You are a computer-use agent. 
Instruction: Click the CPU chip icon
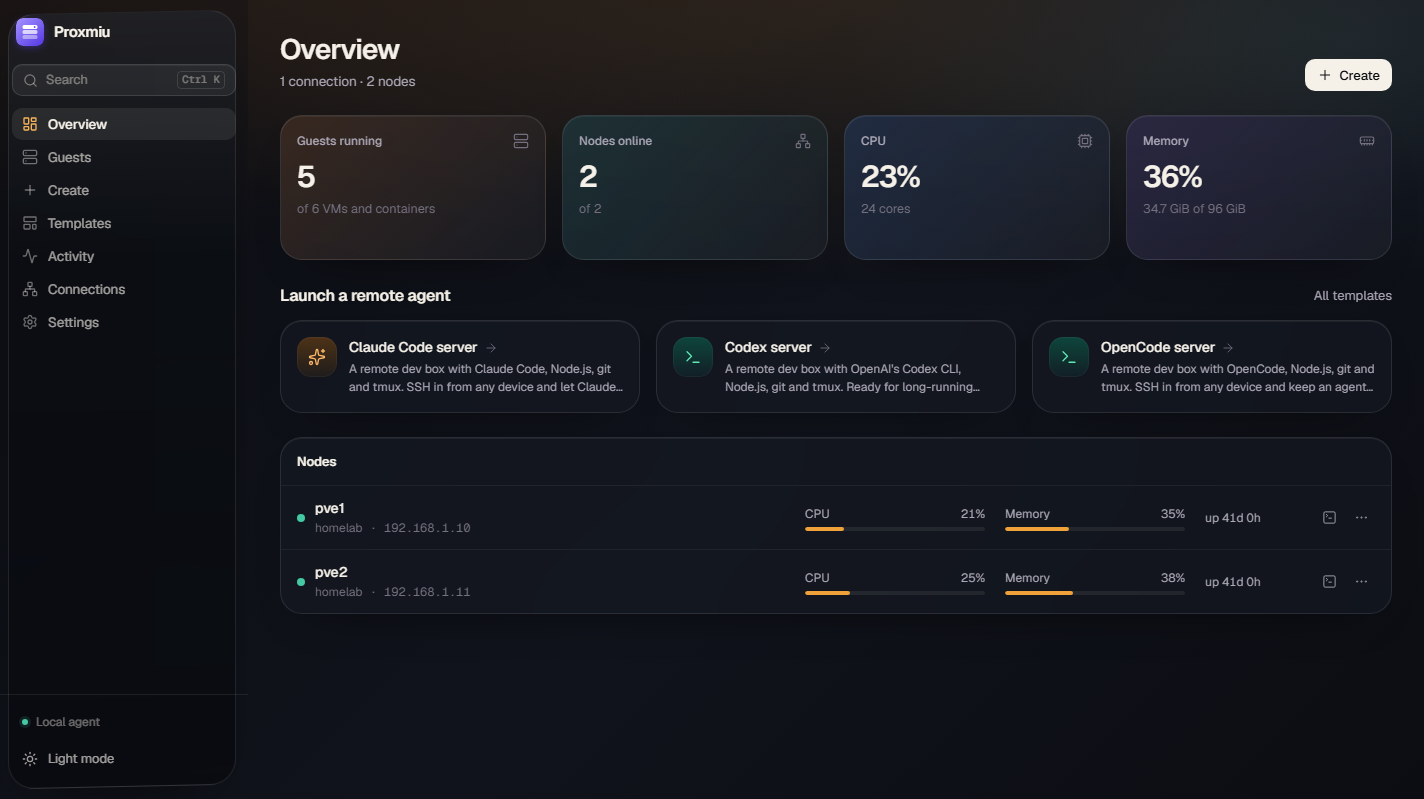tap(1085, 141)
